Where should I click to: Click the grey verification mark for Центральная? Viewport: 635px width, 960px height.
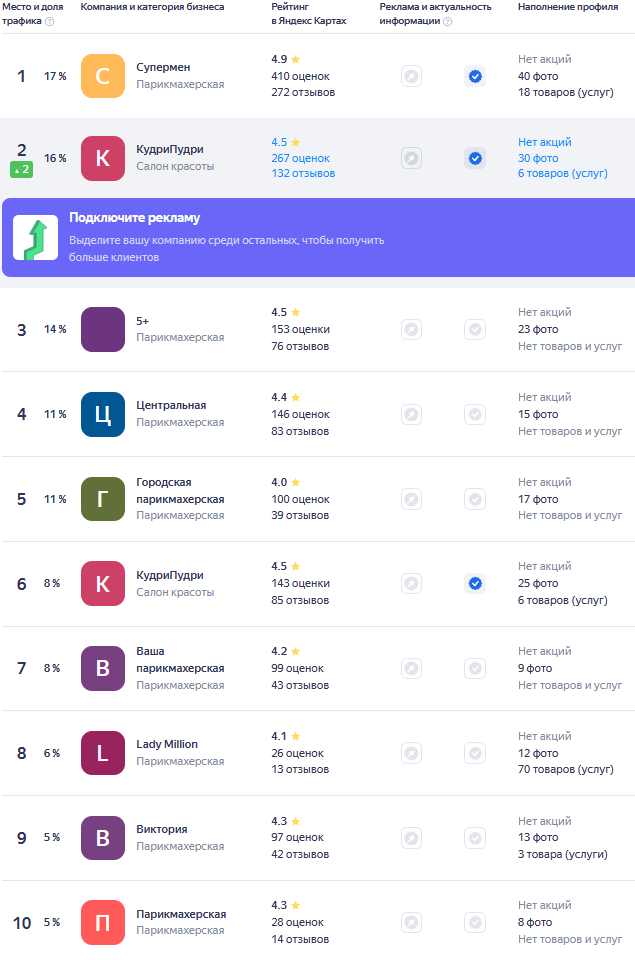click(475, 414)
